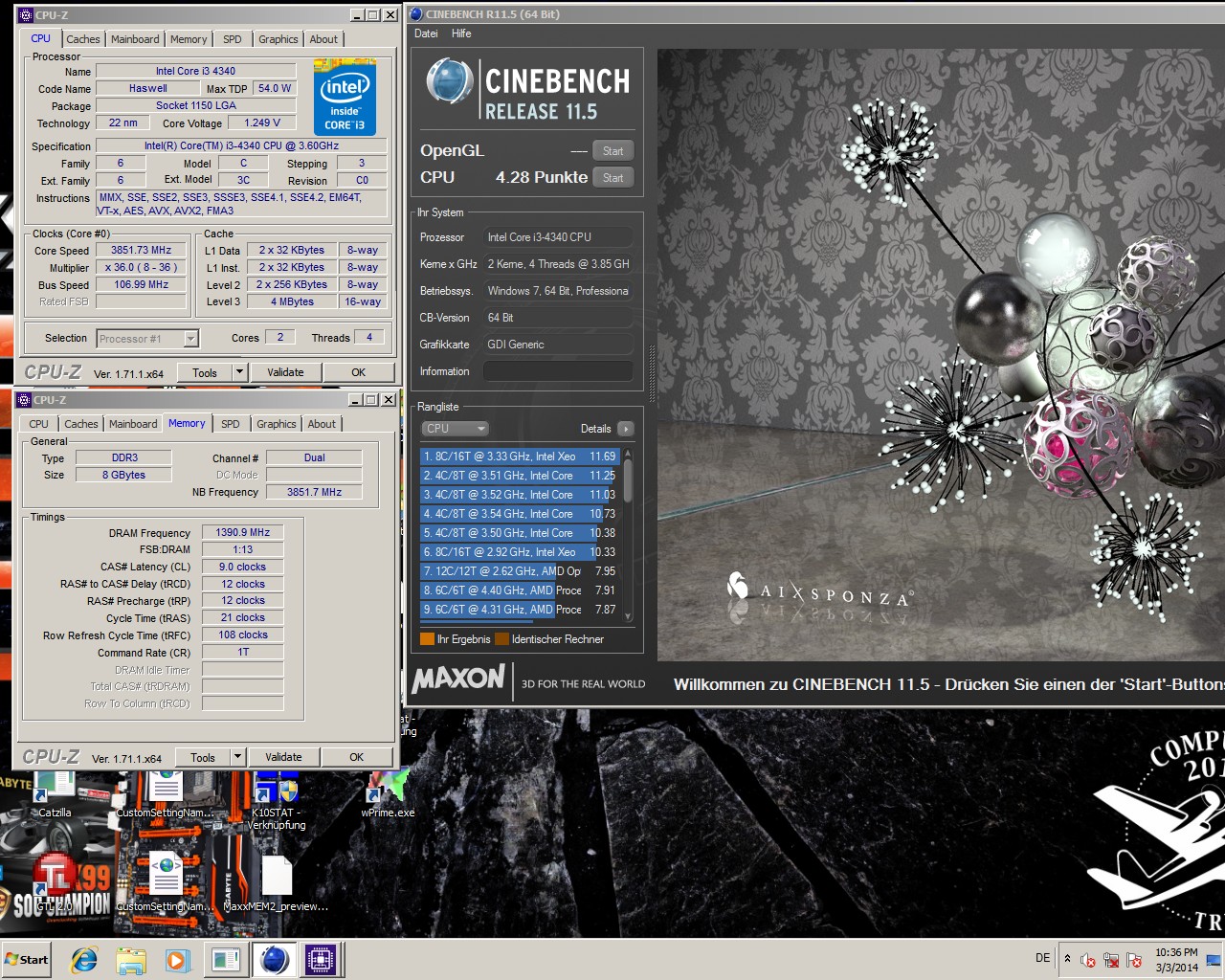
Task: Open Windows Media Player from the taskbar
Action: pos(177,960)
